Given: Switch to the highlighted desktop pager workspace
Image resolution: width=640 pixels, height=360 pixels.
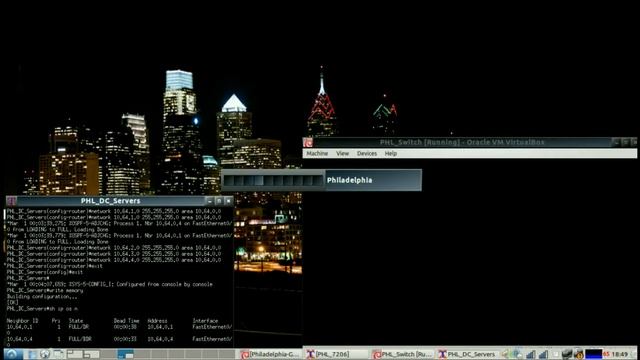Looking at the screenshot, I should tap(125, 354).
